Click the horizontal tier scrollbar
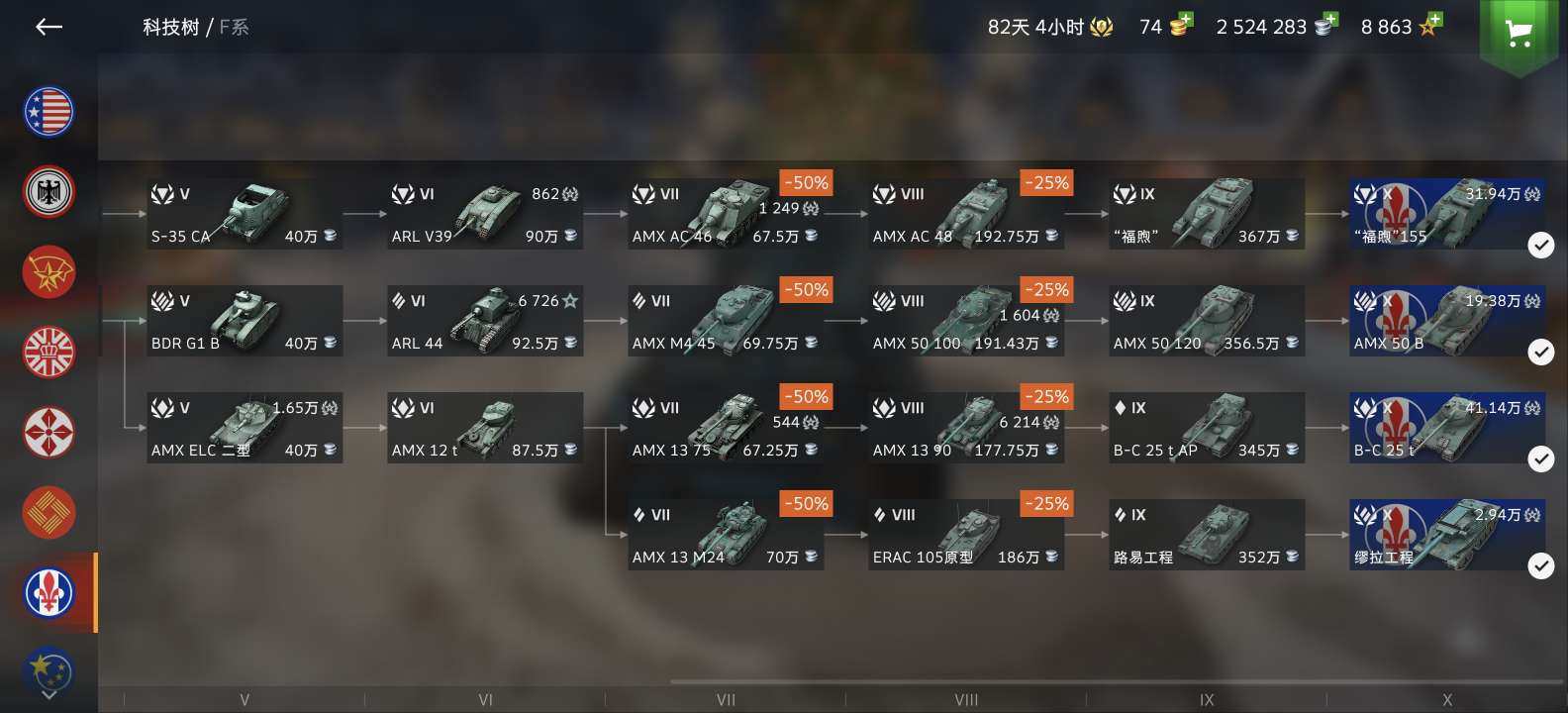 pyautogui.click(x=1119, y=682)
